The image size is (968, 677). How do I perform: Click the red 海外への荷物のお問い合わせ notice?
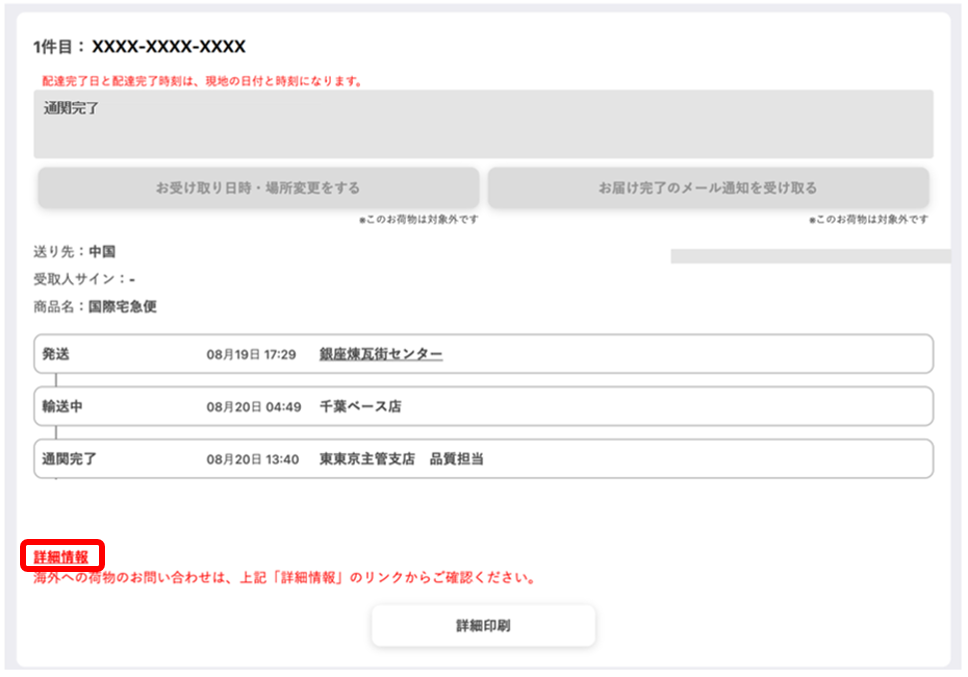(284, 578)
